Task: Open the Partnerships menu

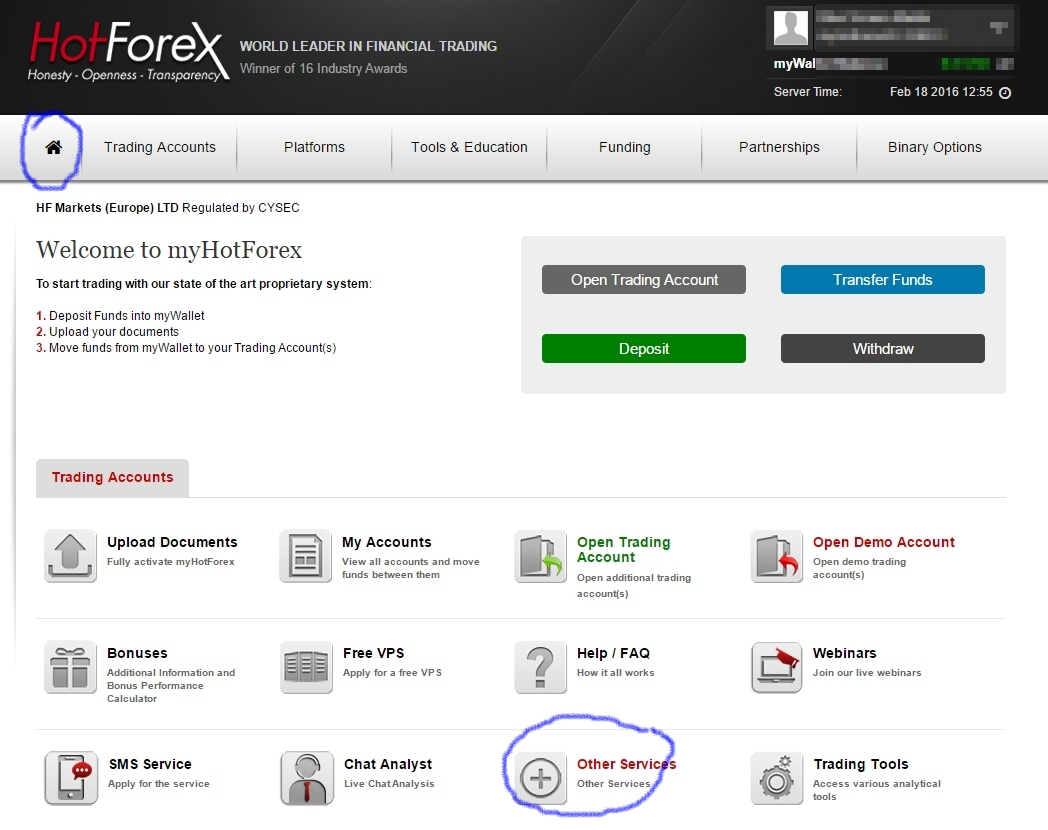Action: pos(779,147)
